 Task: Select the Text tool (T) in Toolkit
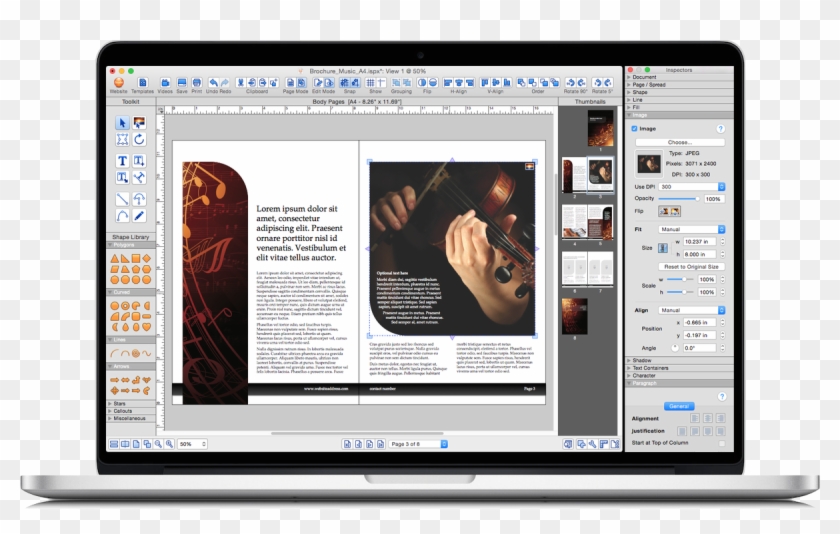point(122,161)
